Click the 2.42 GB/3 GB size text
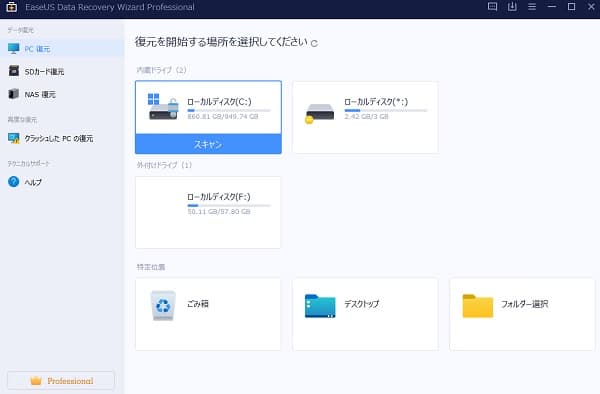Screen dimensions: 600x394 point(366,117)
